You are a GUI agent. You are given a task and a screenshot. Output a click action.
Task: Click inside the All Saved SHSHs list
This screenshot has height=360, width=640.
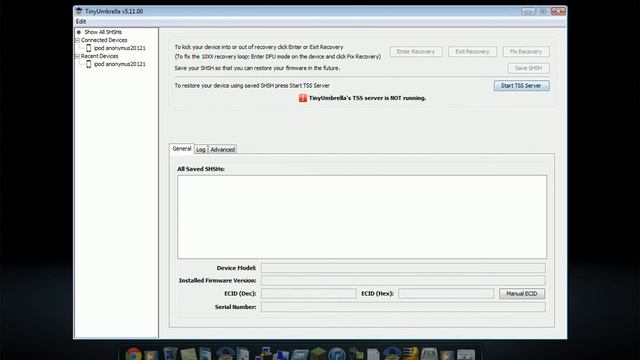point(362,217)
